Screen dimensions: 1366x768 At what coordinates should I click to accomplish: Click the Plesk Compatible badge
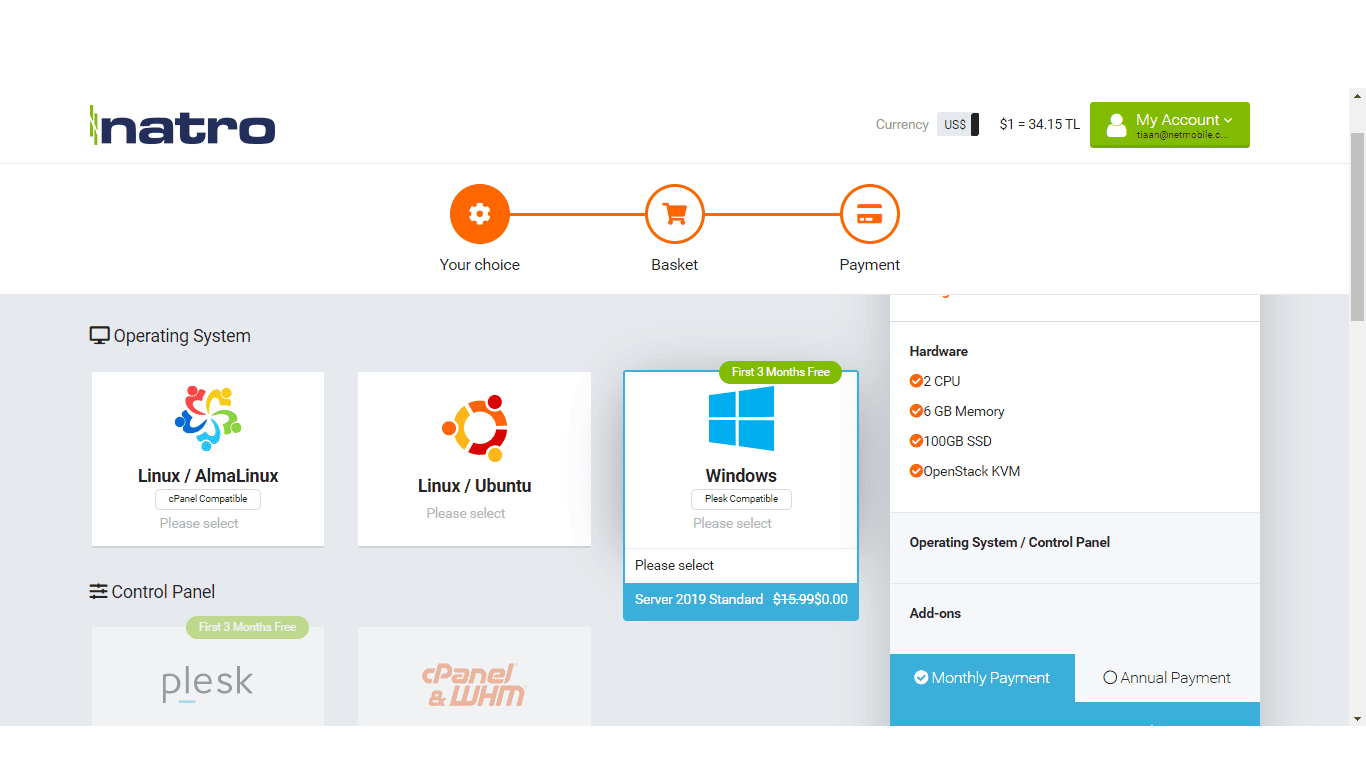741,499
